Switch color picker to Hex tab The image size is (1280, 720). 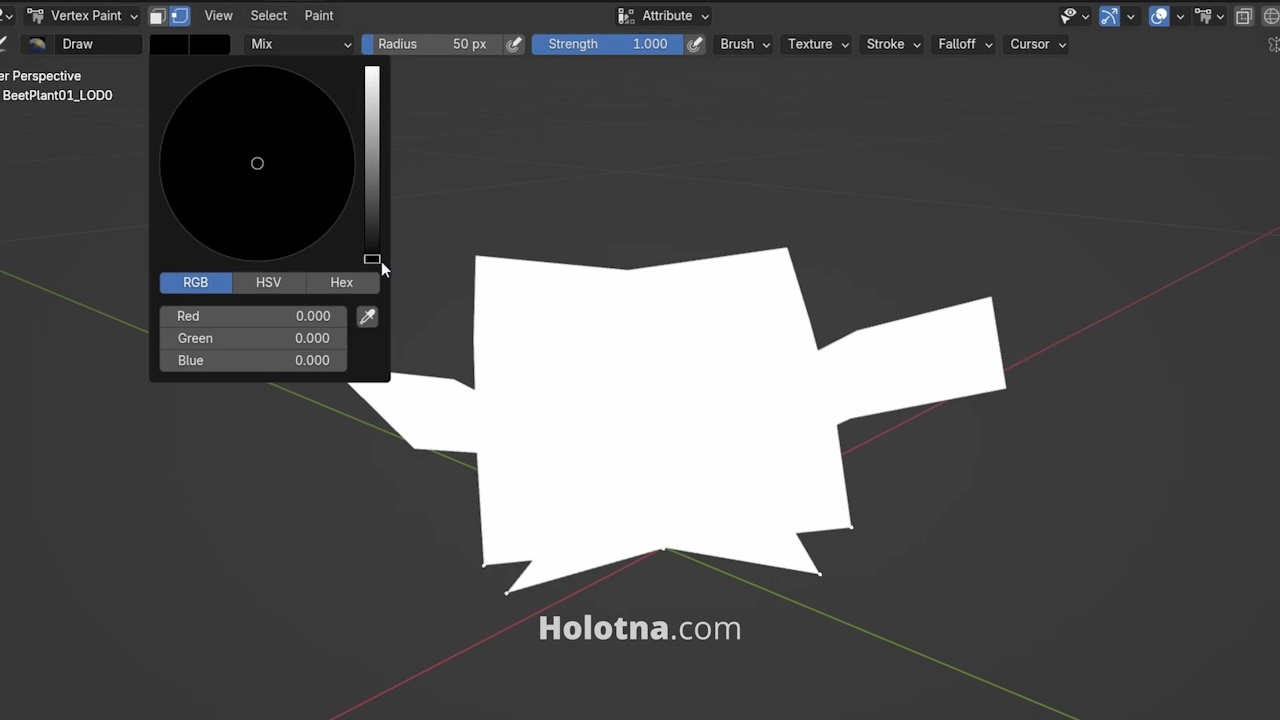click(341, 283)
